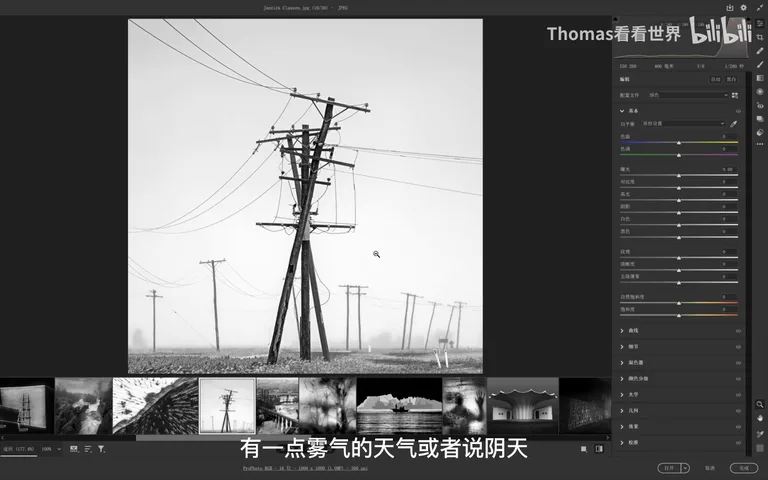768x480 pixels.
Task: Select the boat silhouette cave thumbnail
Action: pos(399,406)
